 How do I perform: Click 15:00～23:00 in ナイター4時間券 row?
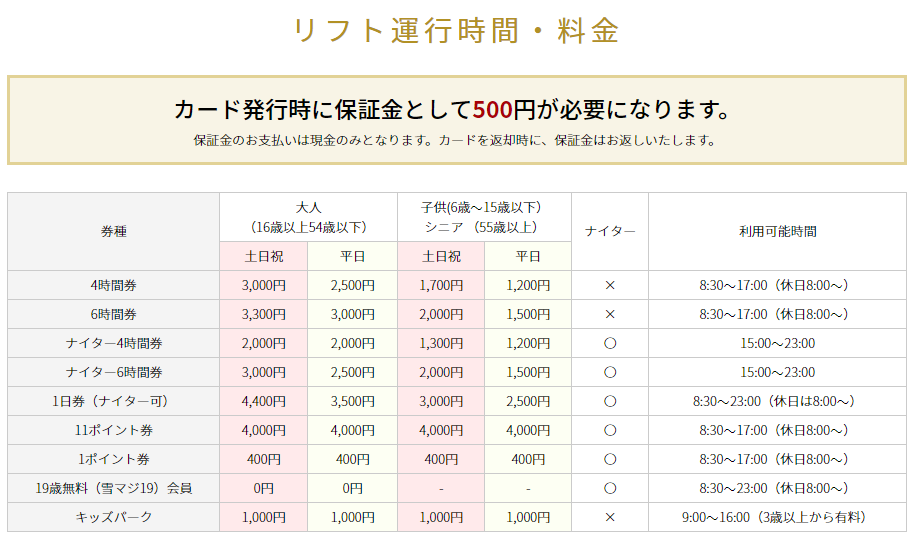click(x=777, y=344)
